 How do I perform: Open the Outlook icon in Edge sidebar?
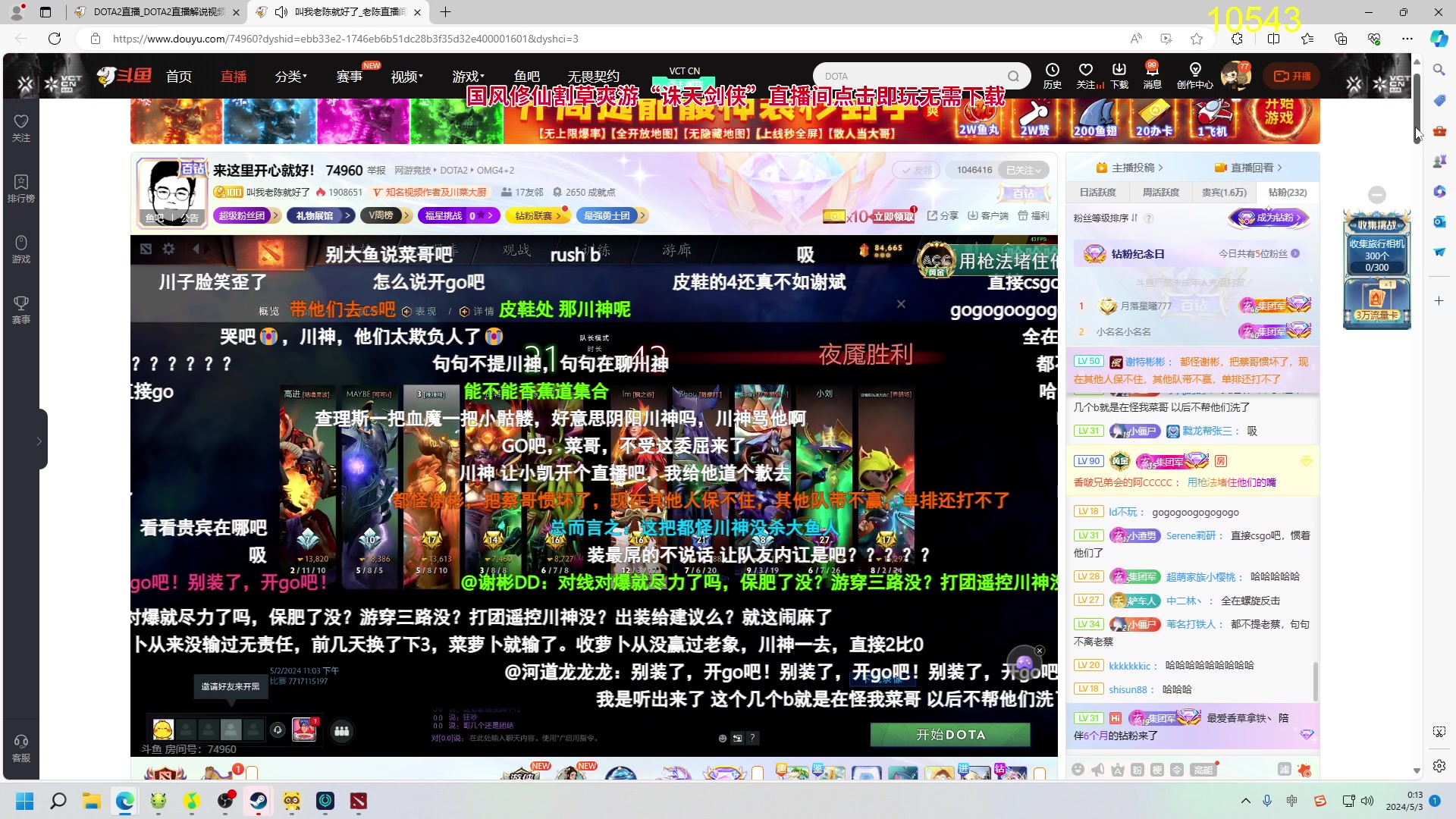(1439, 221)
